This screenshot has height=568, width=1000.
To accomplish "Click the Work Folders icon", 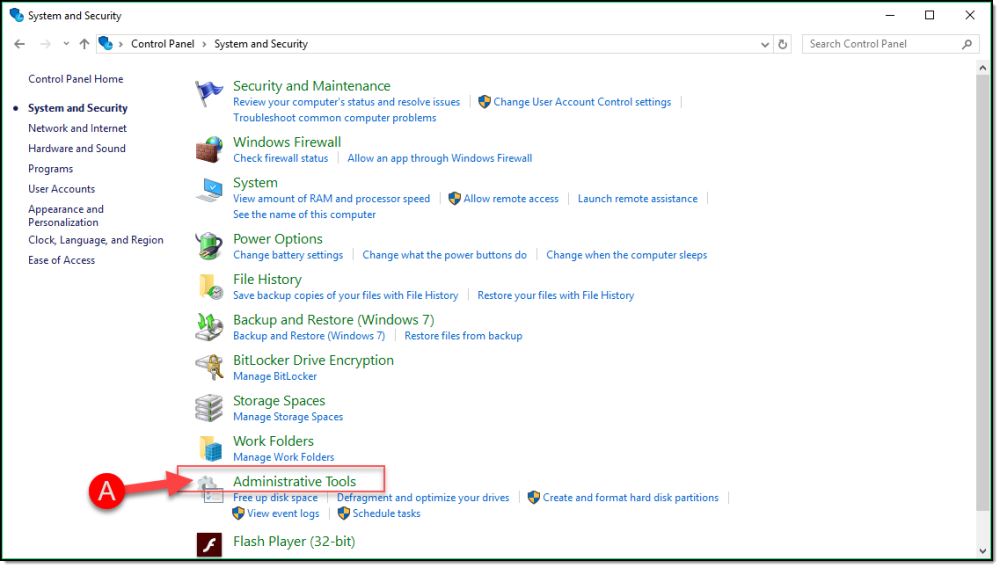I will point(210,449).
